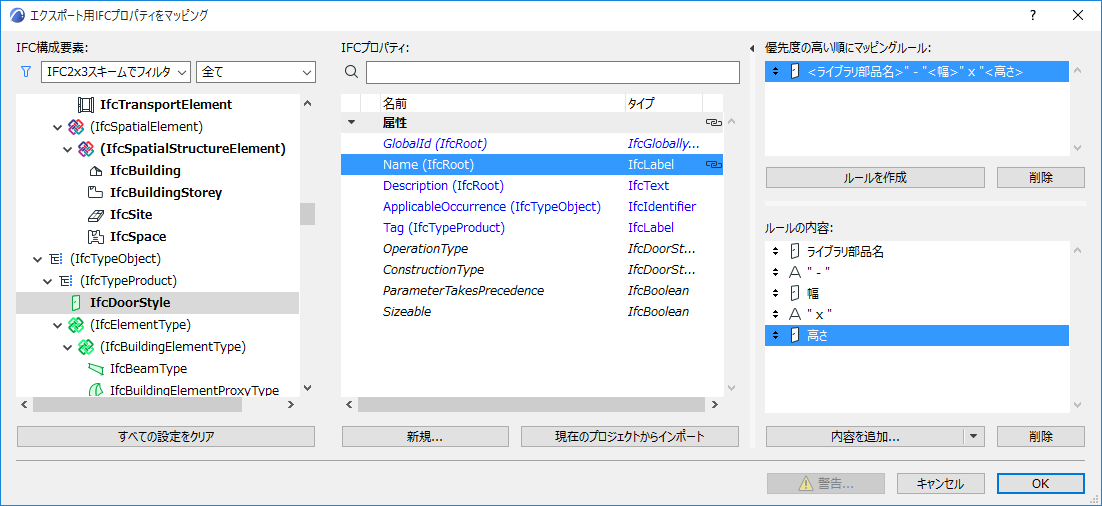Collapse the (IfcTypeProduct) node
Screen dimensions: 1102x506
[48, 281]
